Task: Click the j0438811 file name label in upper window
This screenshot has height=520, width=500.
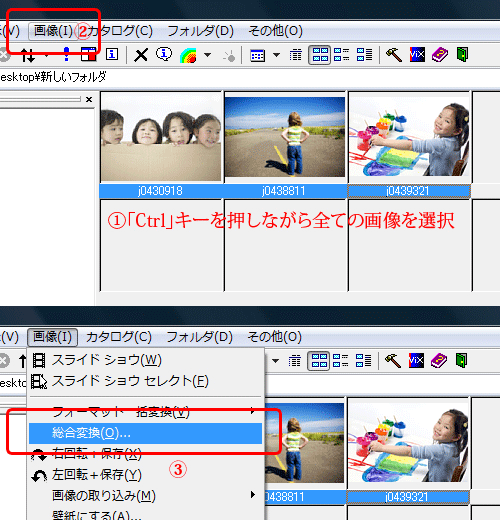Action: (x=284, y=191)
